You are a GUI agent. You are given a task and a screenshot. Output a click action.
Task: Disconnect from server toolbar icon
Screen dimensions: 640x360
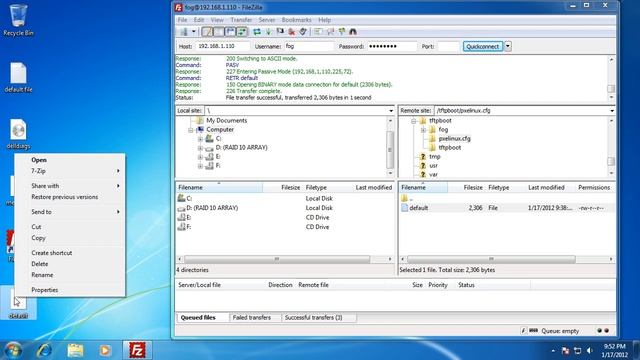click(x=291, y=32)
